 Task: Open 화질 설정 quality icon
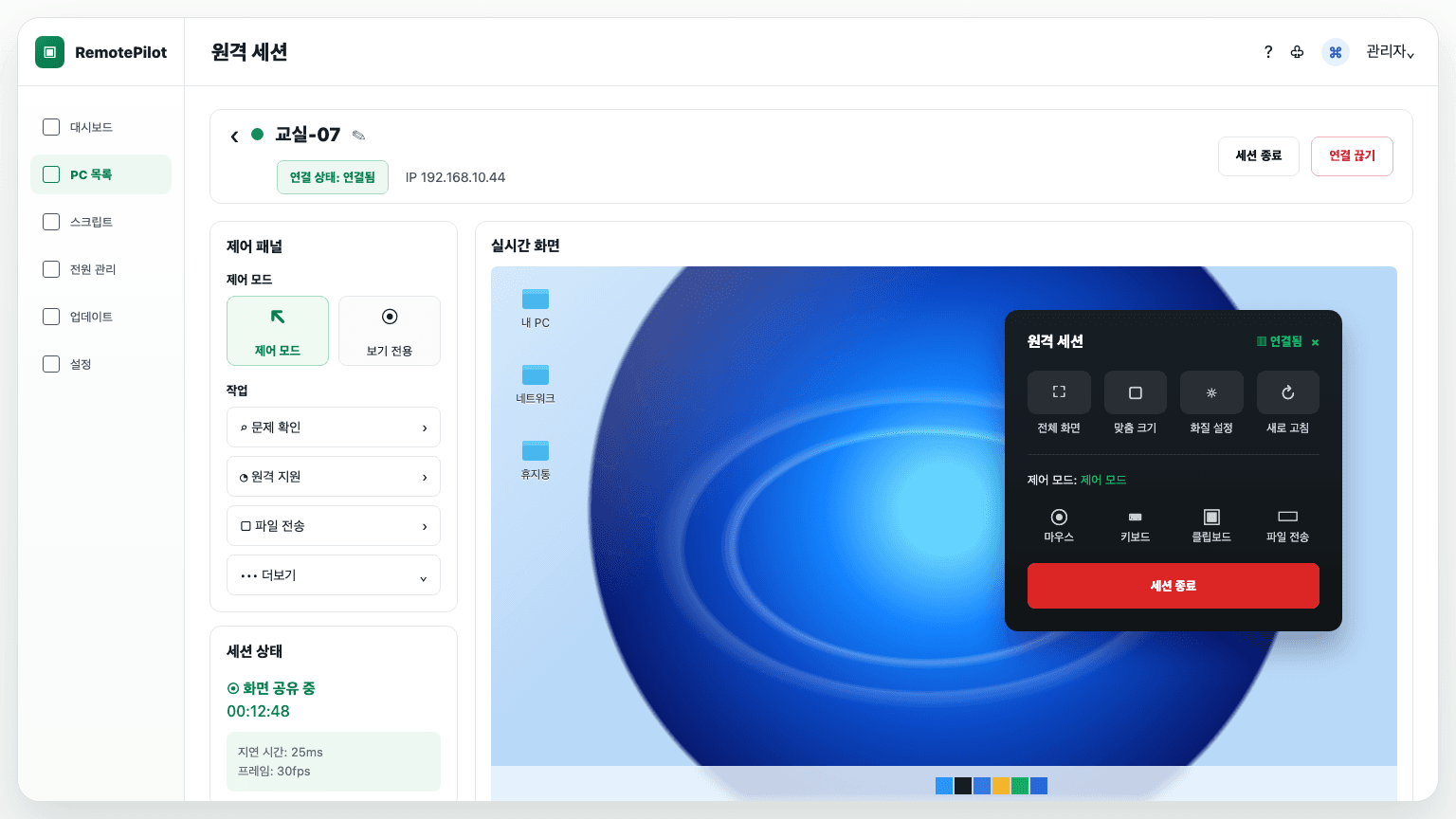(1211, 392)
